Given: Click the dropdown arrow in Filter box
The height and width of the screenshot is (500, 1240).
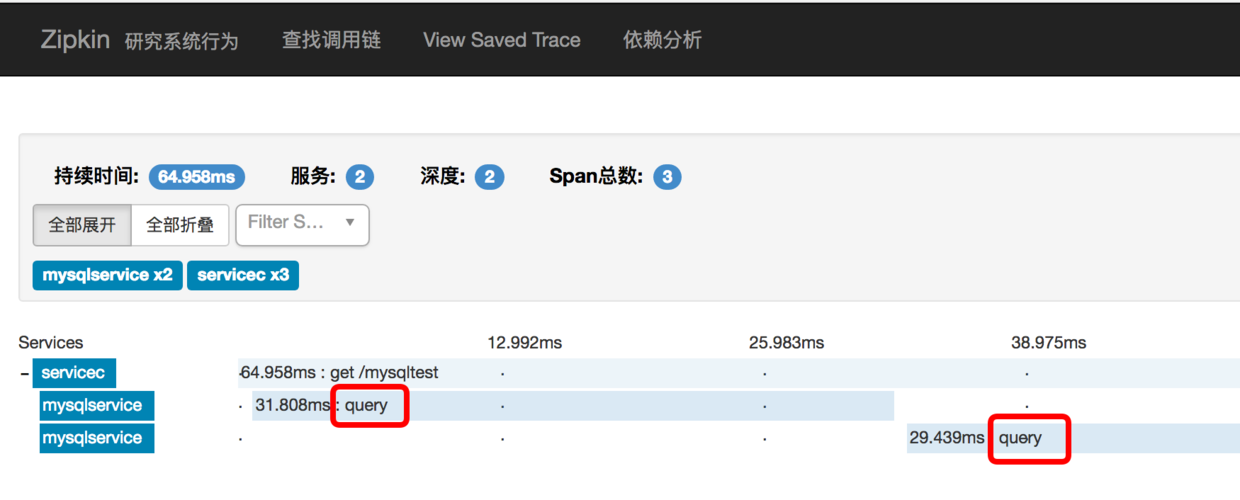Looking at the screenshot, I should pos(350,222).
